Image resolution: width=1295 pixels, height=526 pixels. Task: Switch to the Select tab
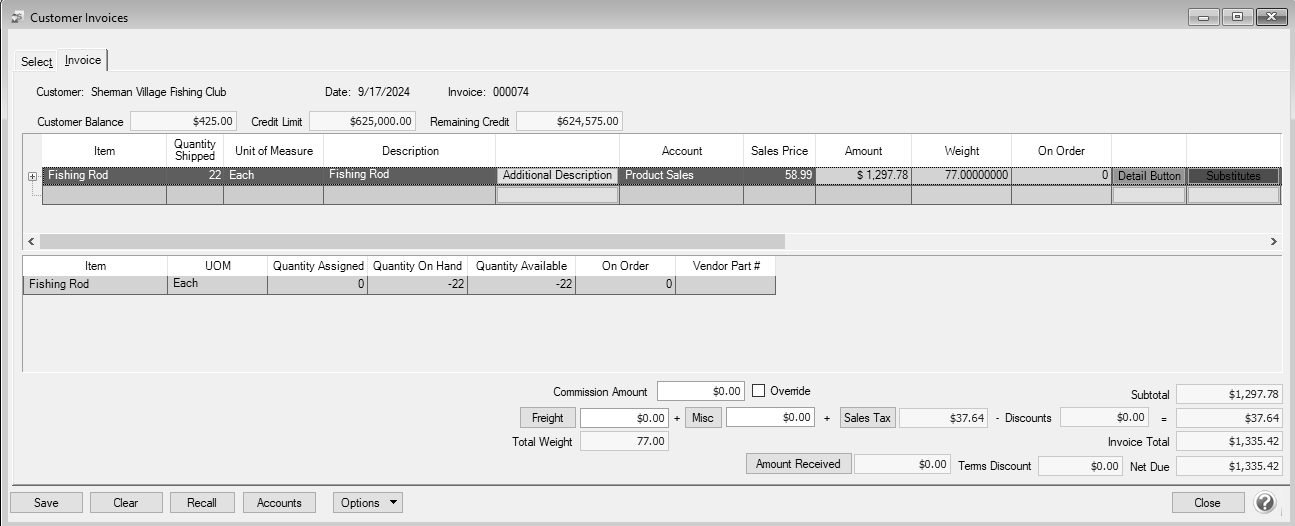click(37, 62)
